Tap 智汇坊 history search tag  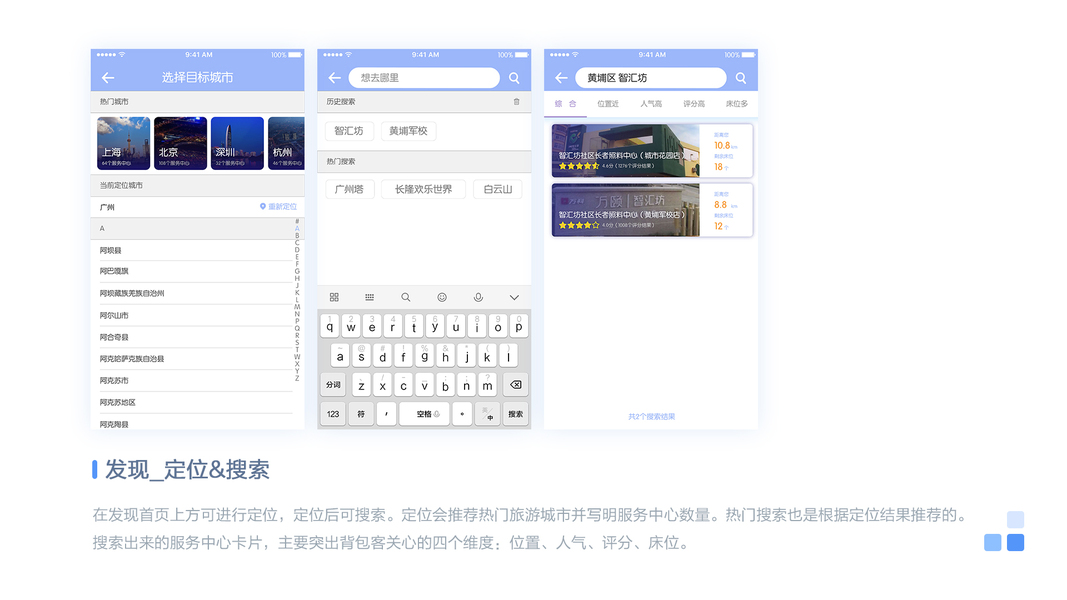349,131
